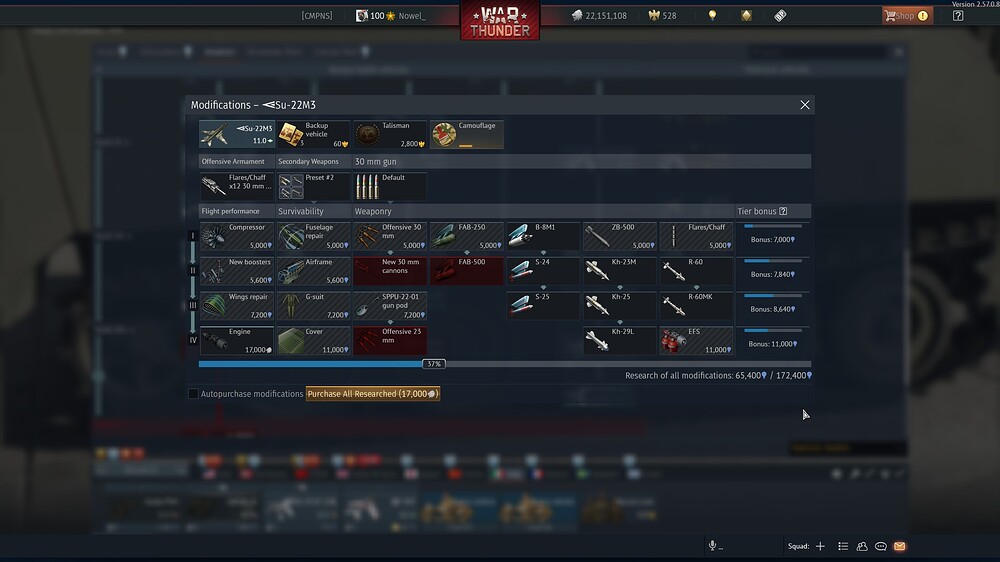This screenshot has height=562, width=1000.
Task: Enable Autopurchase modifications checkbox
Action: point(193,394)
